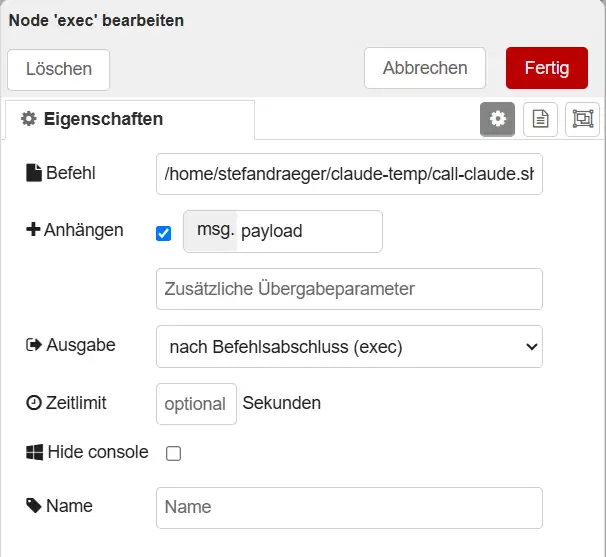Click the plus icon beside Anhängen
606x557 pixels.
coord(33,229)
